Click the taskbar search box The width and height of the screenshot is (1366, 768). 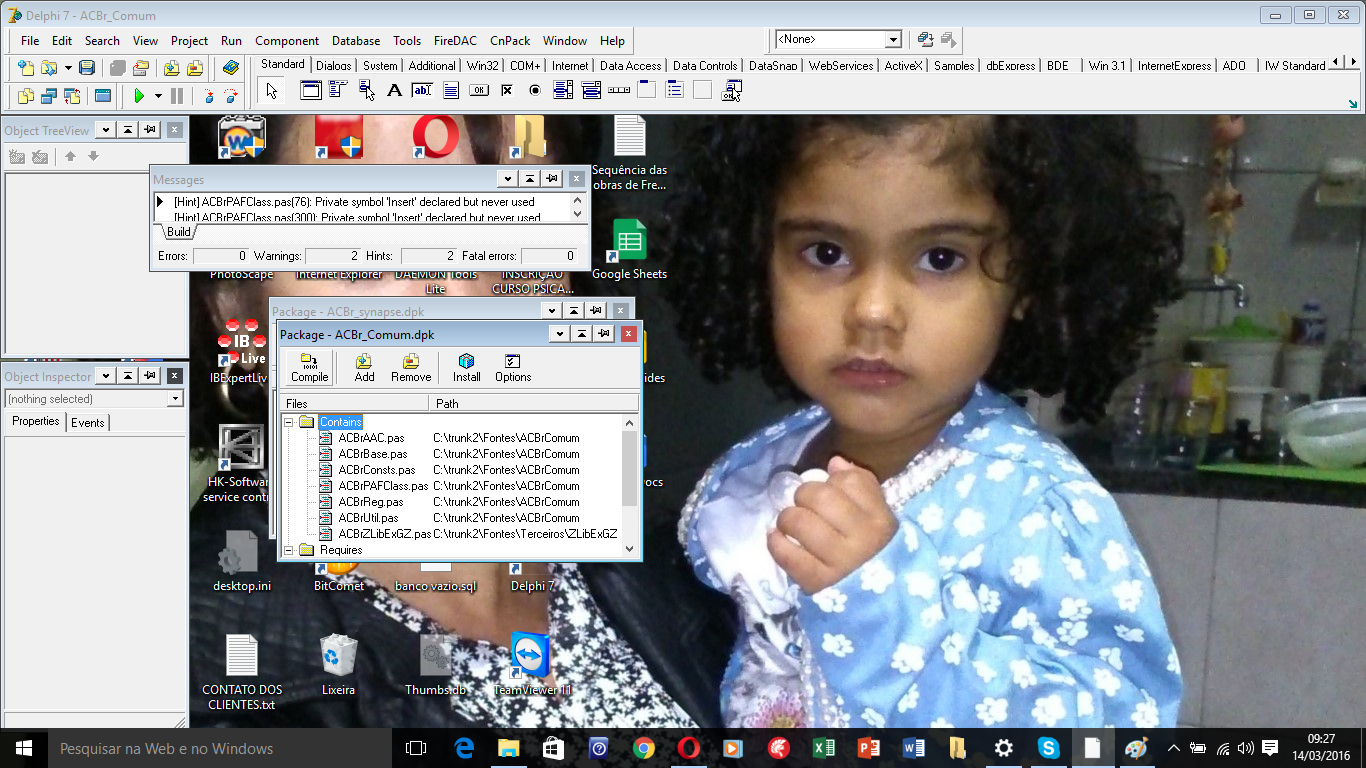tap(219, 748)
